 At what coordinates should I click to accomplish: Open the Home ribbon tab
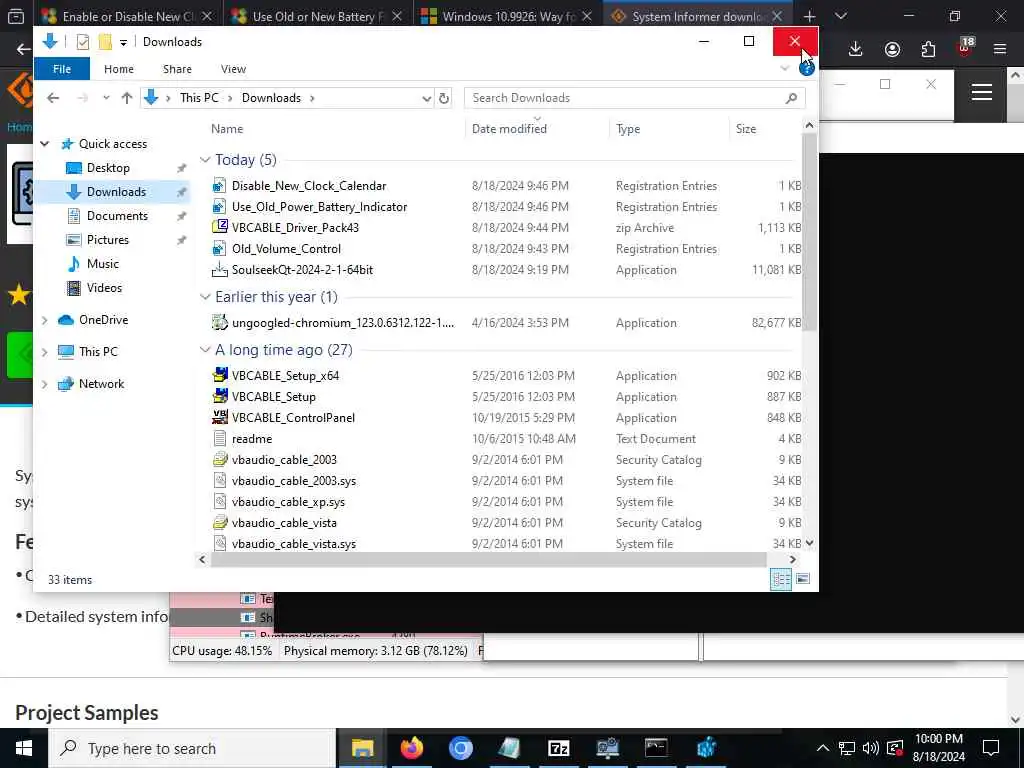119,69
